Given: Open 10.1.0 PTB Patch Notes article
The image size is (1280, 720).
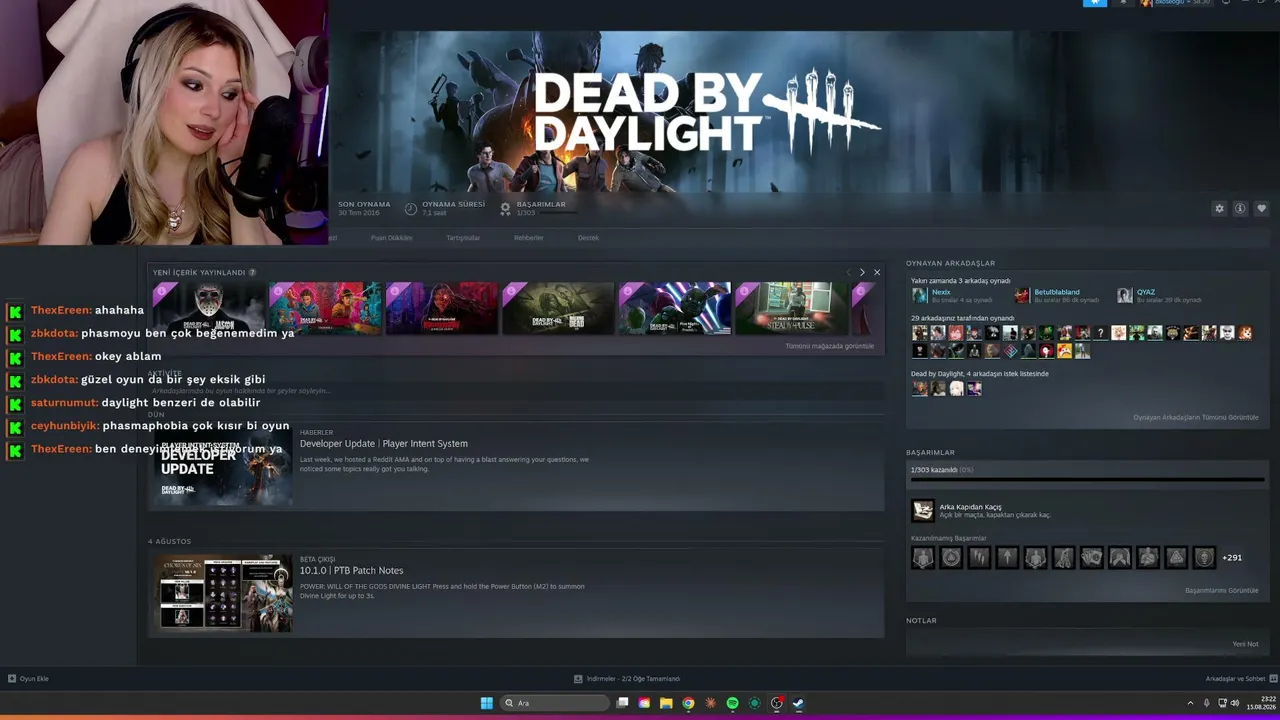Looking at the screenshot, I should (x=352, y=571).
